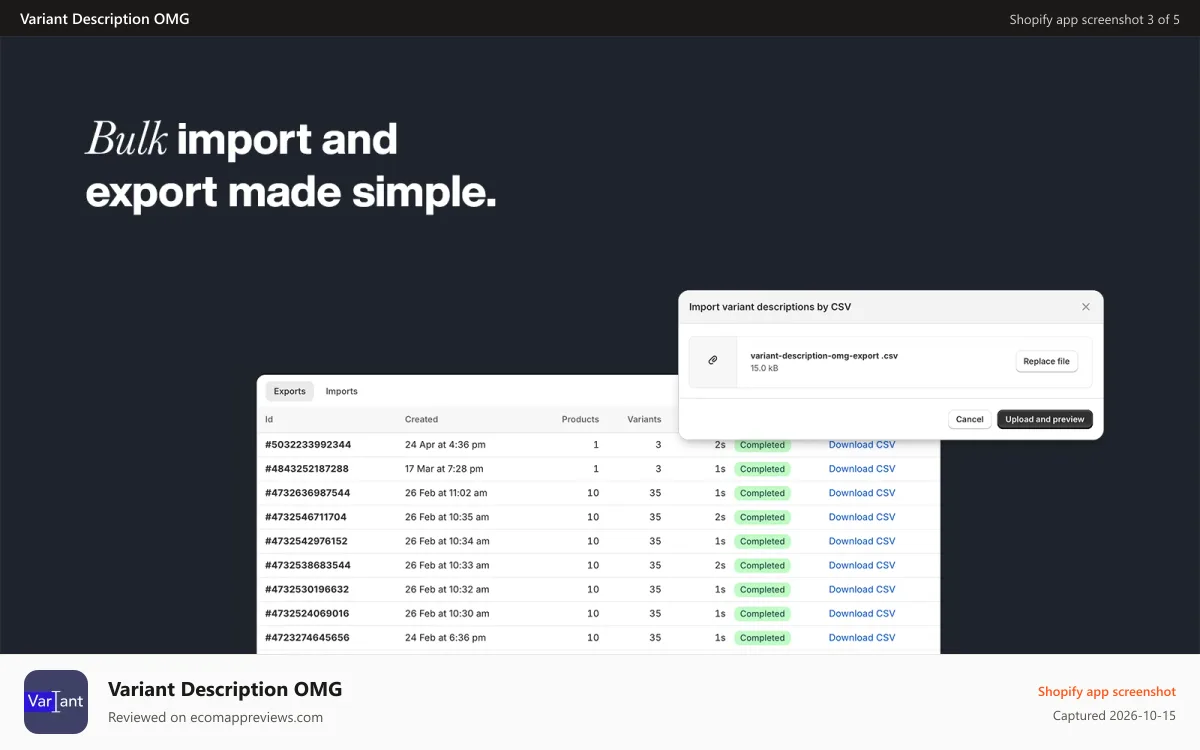
Task: Click the paperclip attachment icon in import dialog
Action: [x=713, y=360]
